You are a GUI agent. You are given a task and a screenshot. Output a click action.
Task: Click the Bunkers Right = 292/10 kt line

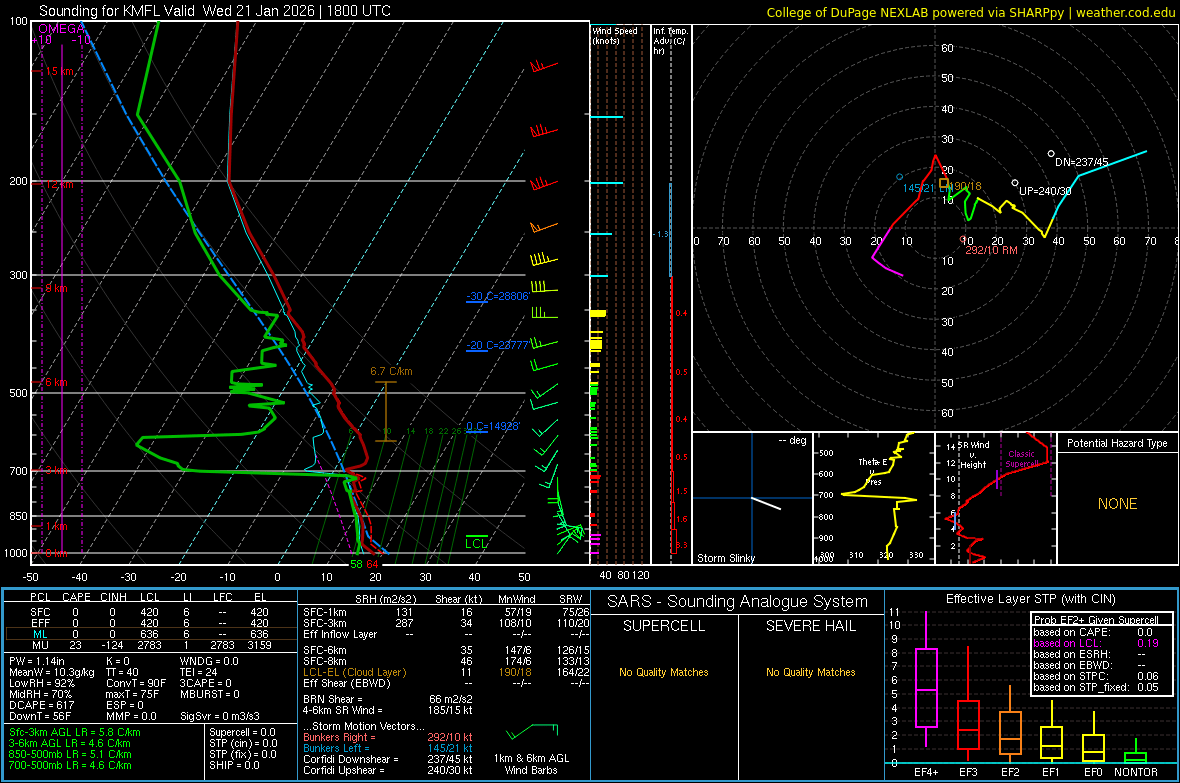(x=388, y=737)
